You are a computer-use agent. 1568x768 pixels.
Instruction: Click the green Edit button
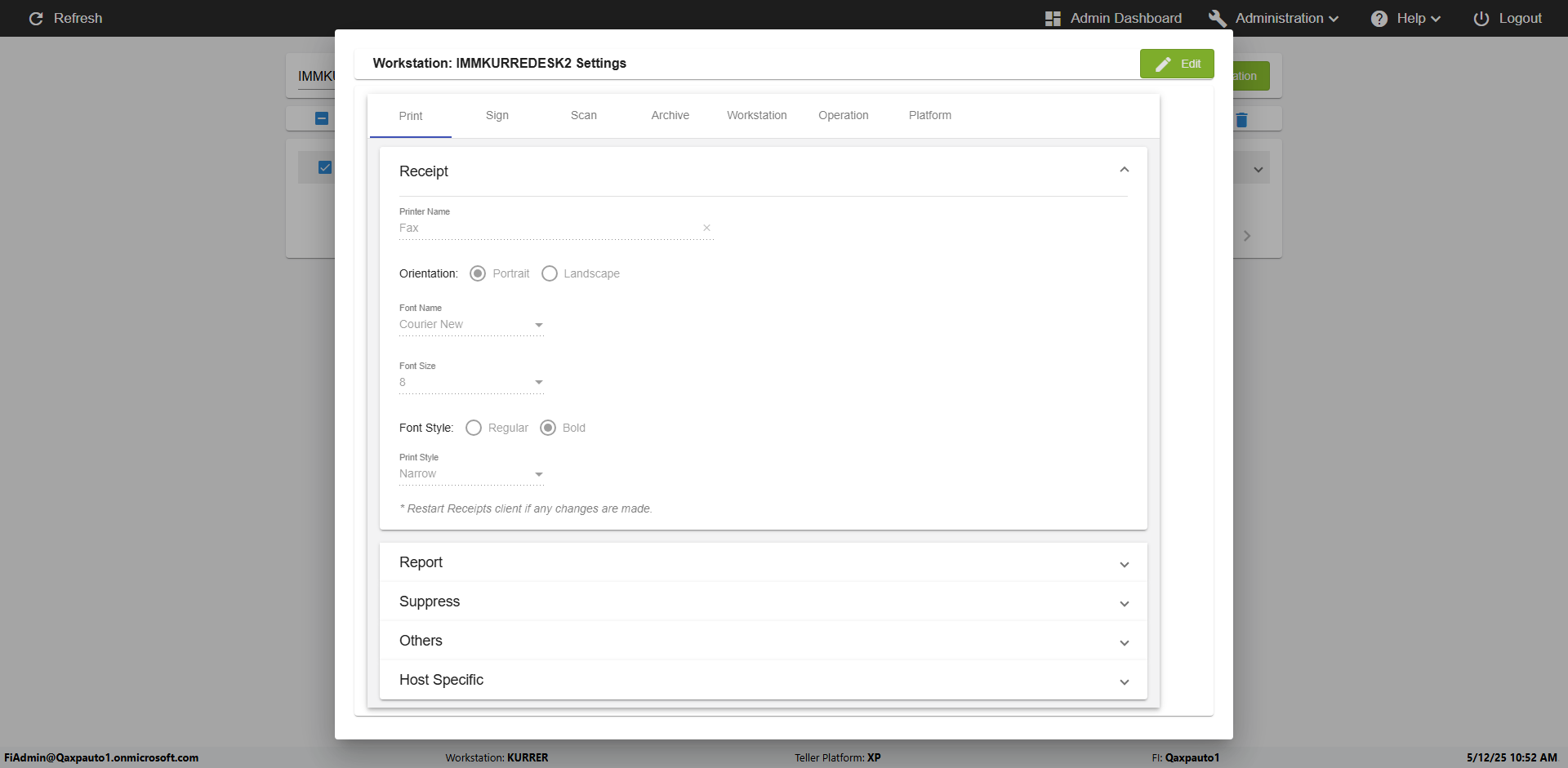pyautogui.click(x=1177, y=64)
